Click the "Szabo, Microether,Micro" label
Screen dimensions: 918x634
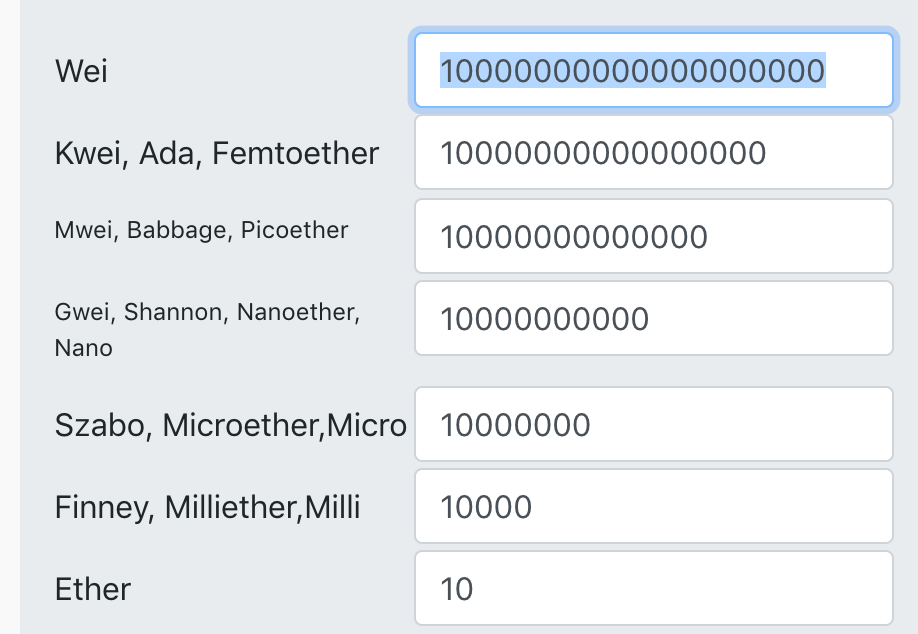pos(230,425)
